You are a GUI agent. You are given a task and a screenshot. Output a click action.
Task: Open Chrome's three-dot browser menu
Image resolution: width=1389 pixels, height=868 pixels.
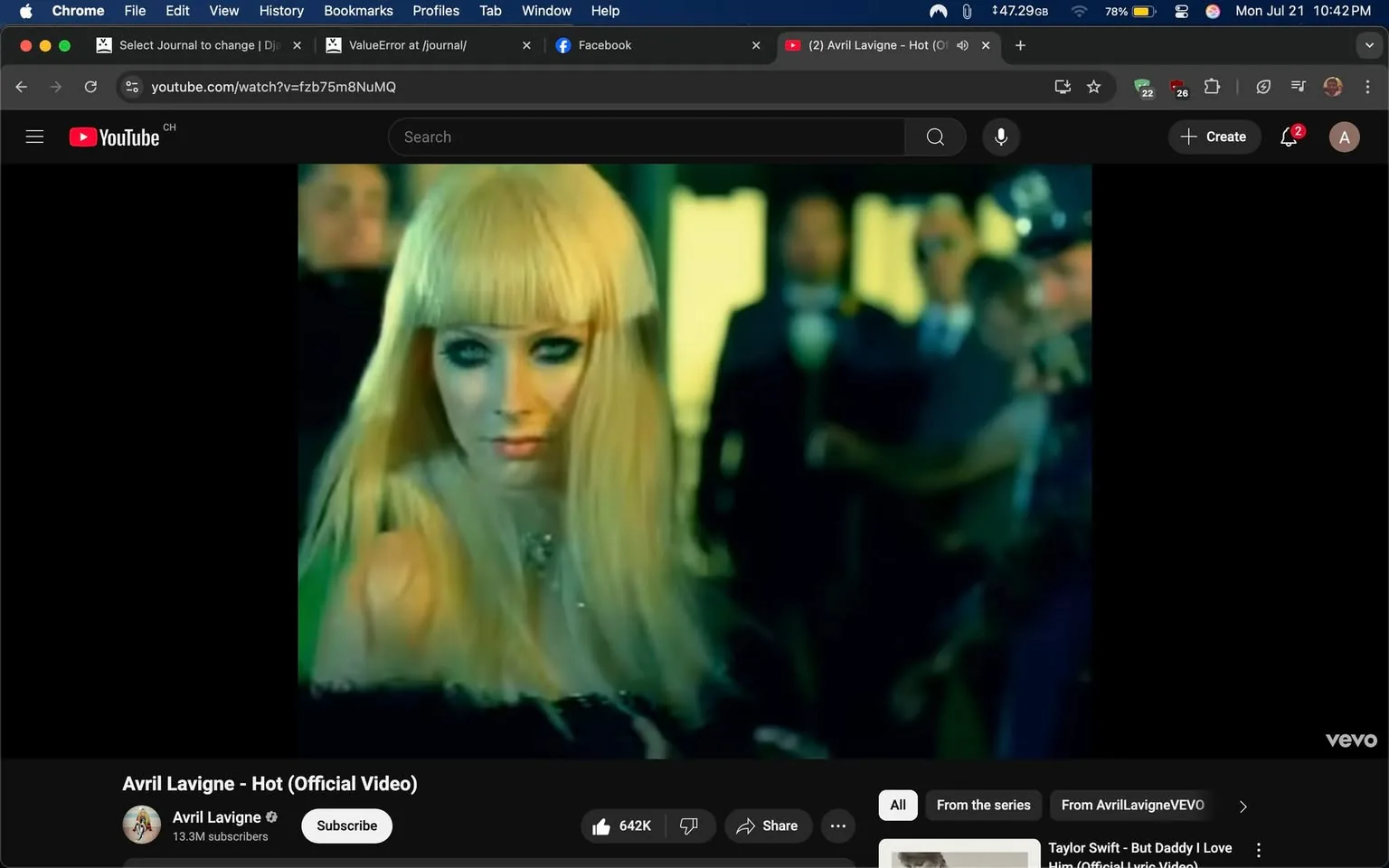tap(1368, 87)
